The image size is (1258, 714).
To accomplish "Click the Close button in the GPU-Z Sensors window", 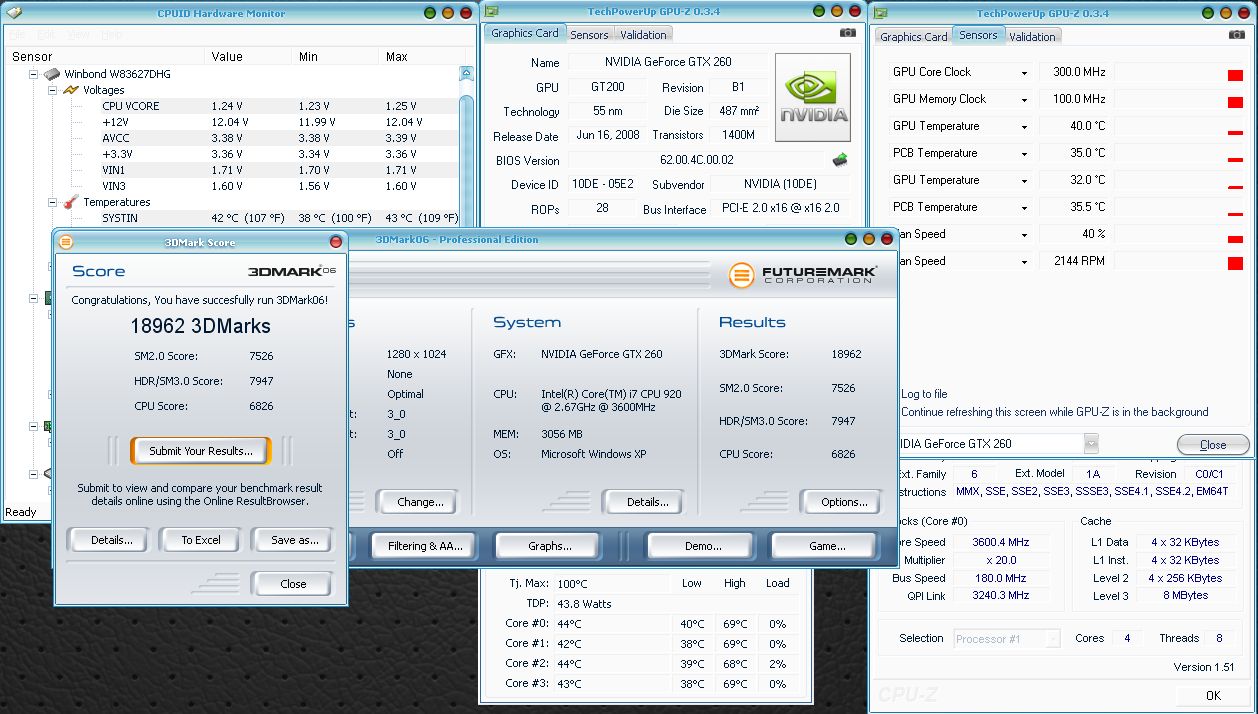I will [1213, 445].
